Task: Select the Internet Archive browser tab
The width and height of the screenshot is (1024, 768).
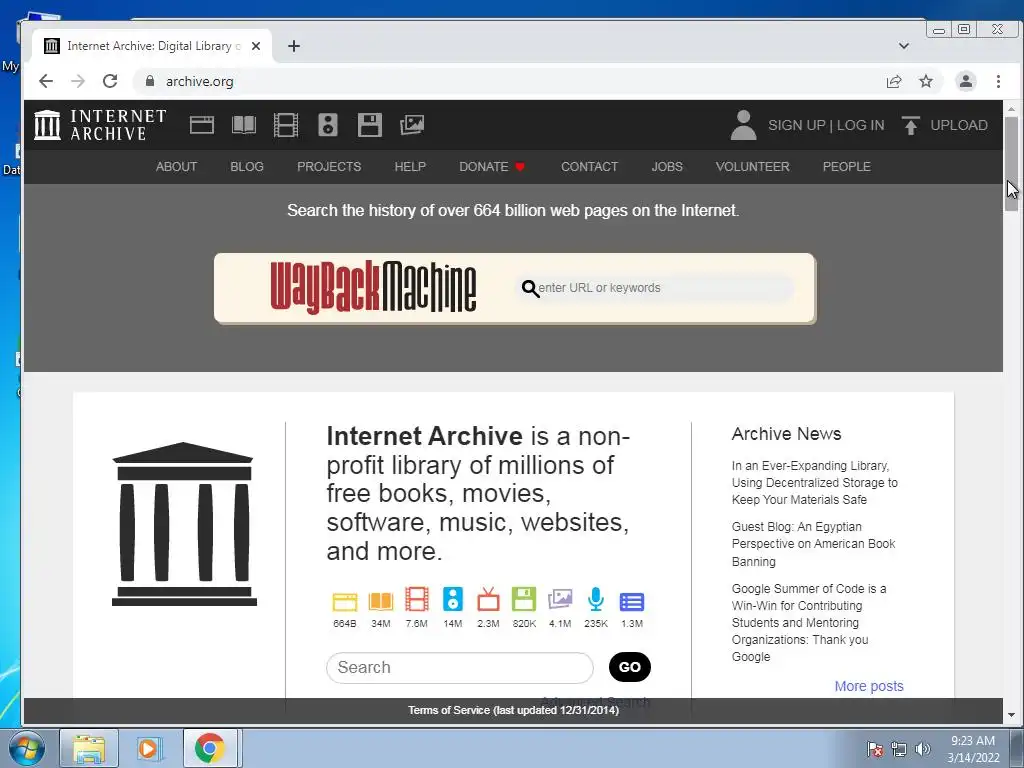Action: click(152, 46)
